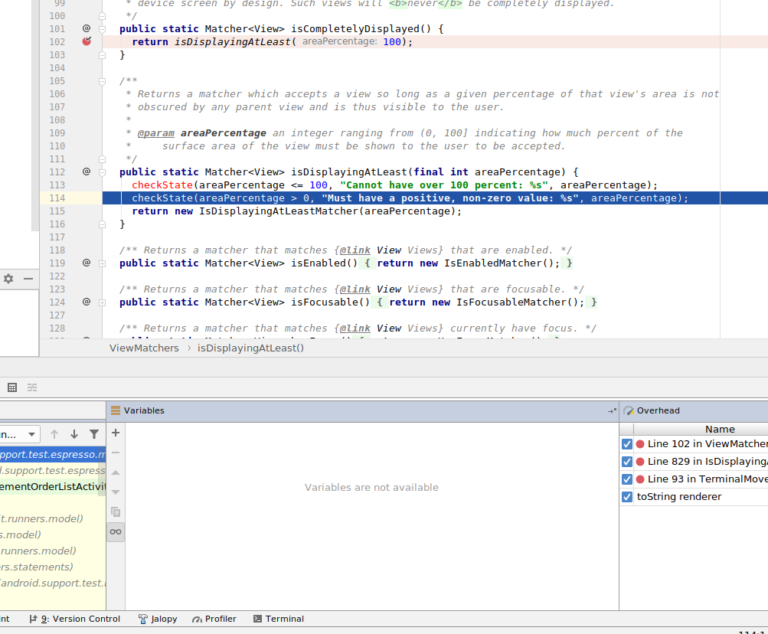
Task: Toggle the show watches glasses icon
Action: [116, 532]
